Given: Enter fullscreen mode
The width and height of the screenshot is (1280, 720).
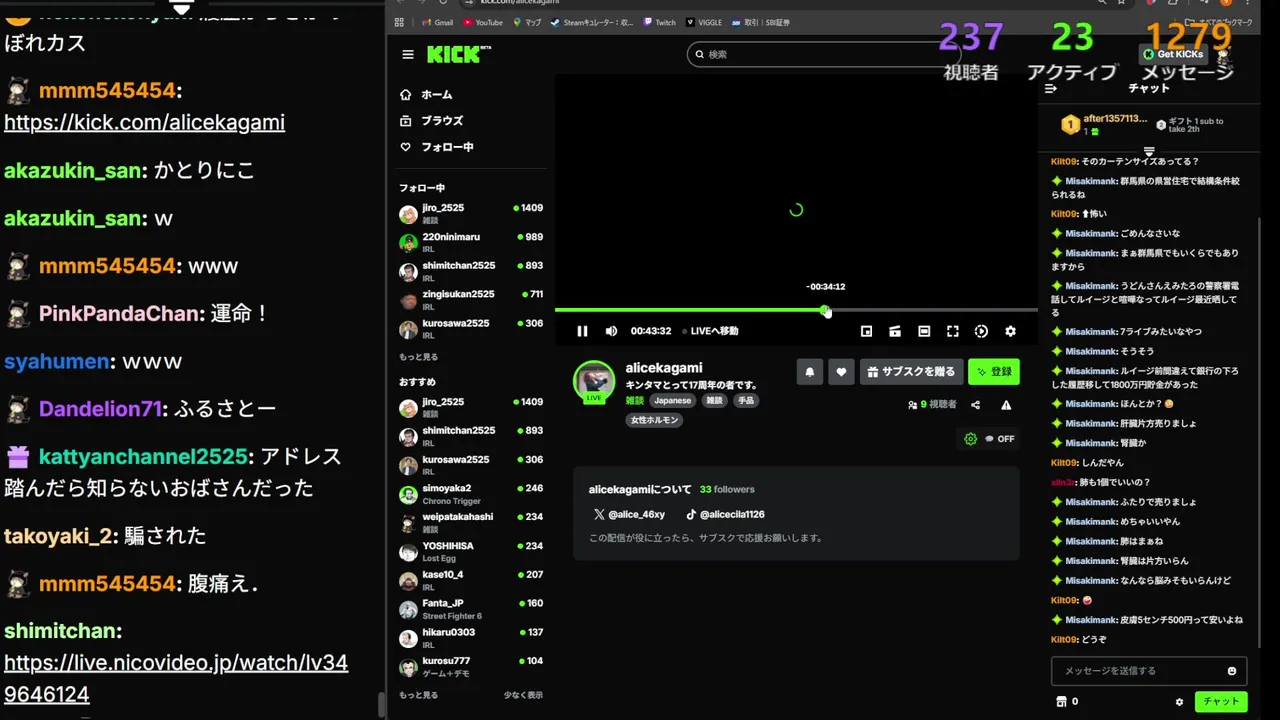Looking at the screenshot, I should 953,331.
